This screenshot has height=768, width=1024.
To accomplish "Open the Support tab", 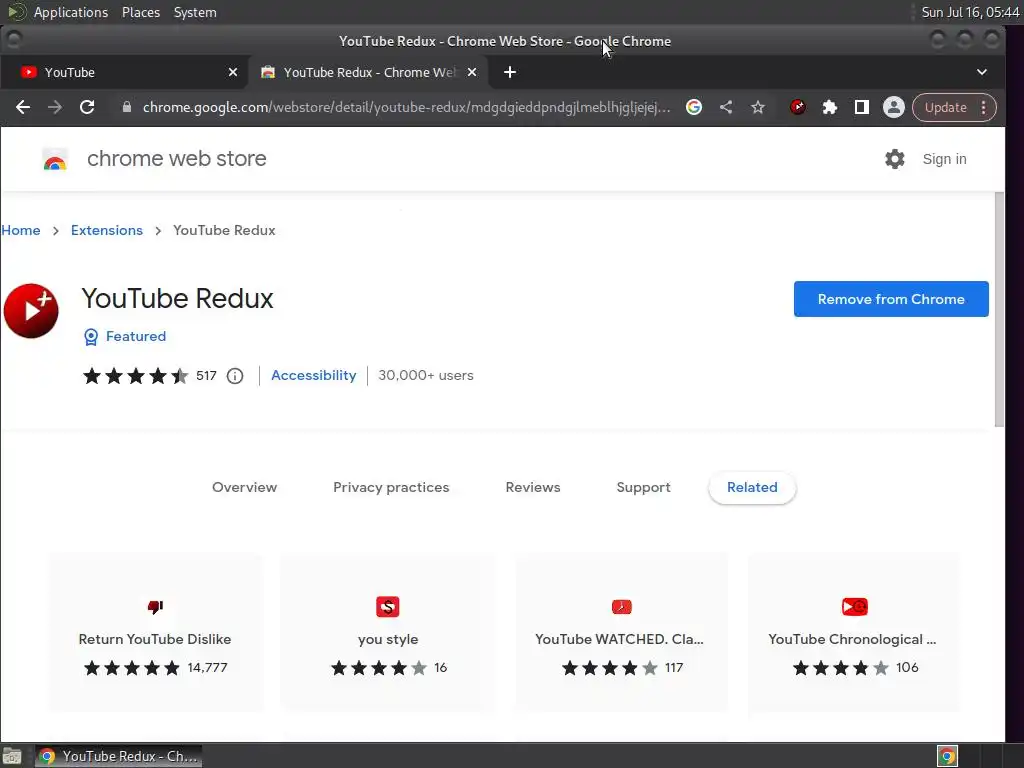I will (643, 487).
